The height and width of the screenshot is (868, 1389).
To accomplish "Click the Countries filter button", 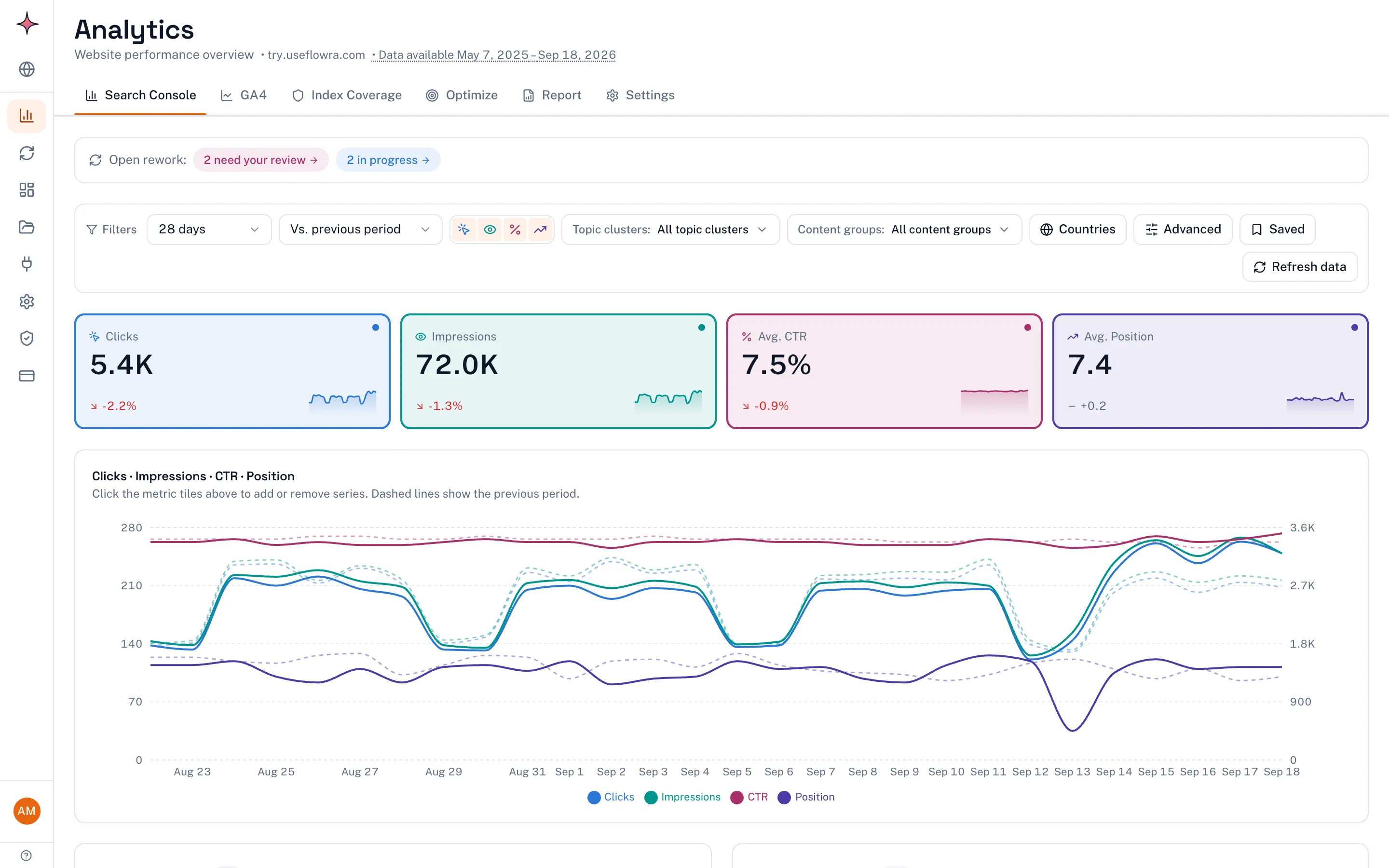I will coord(1078,230).
